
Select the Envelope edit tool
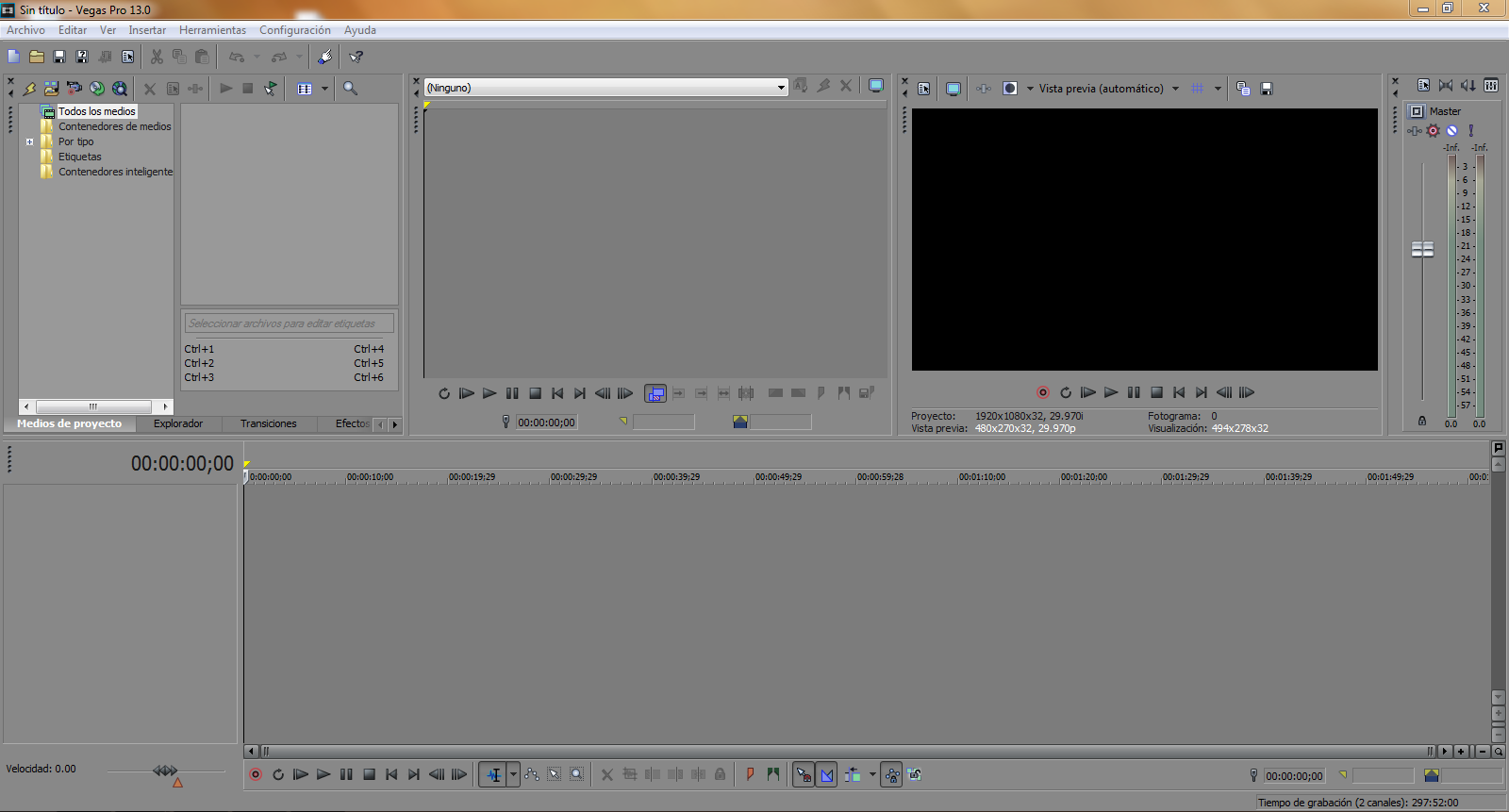click(532, 774)
